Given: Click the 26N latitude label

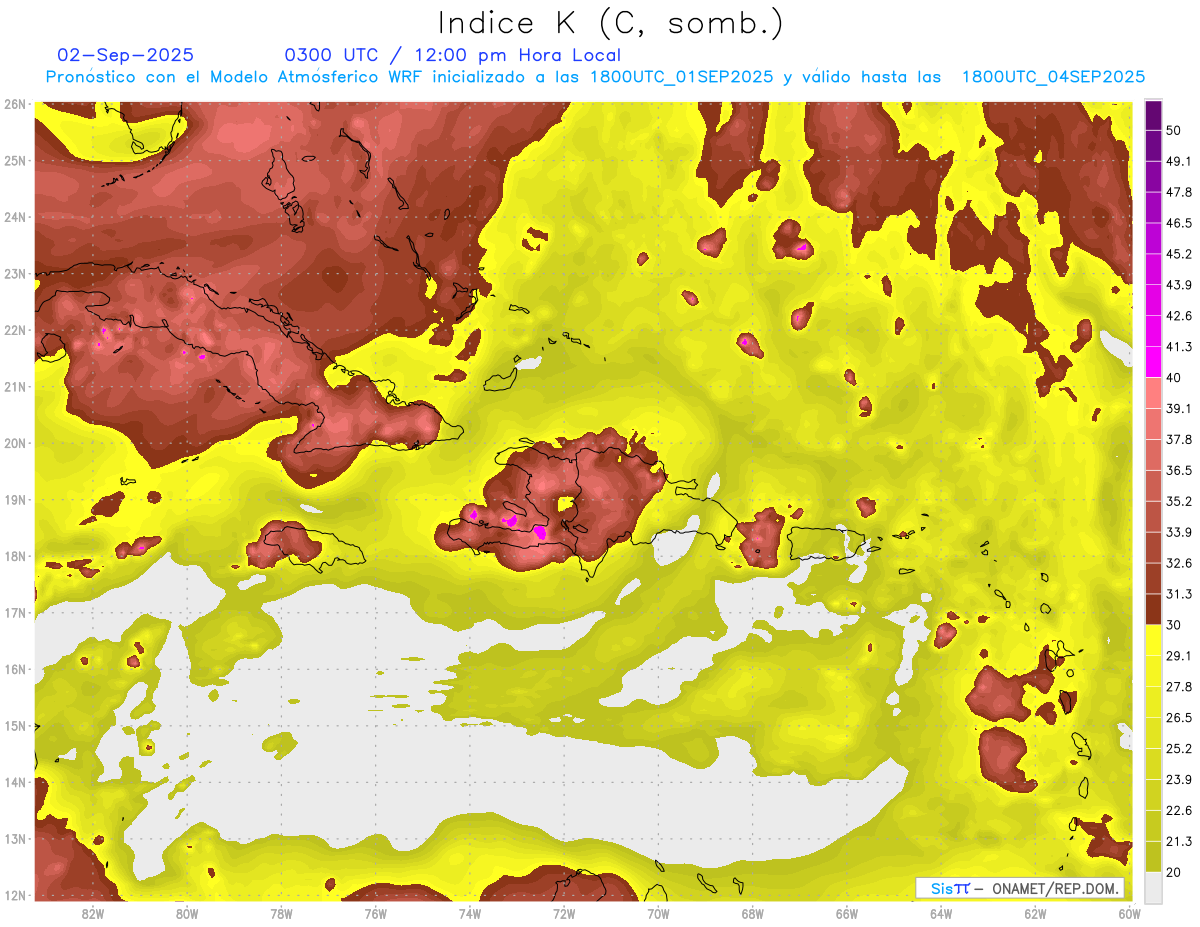Looking at the screenshot, I should [14, 104].
